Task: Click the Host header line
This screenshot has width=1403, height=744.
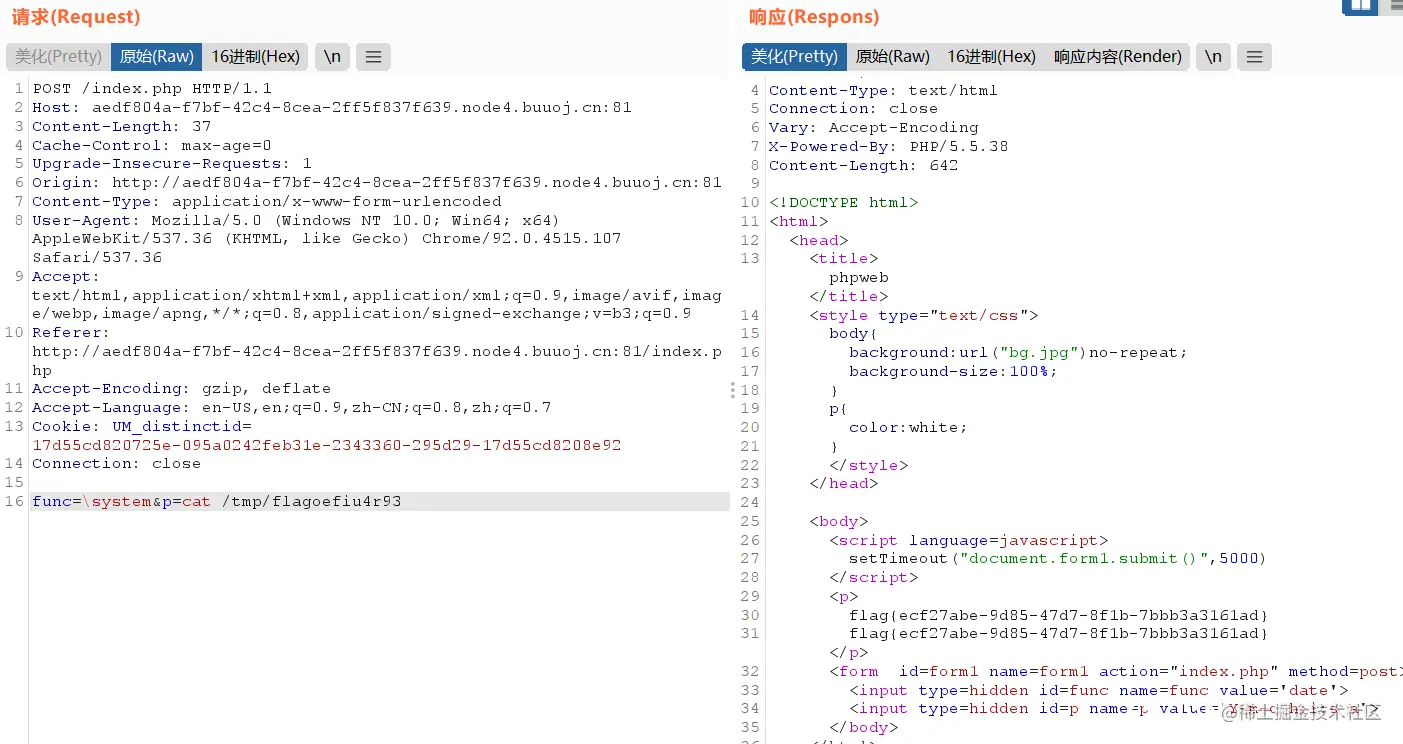Action: [332, 107]
